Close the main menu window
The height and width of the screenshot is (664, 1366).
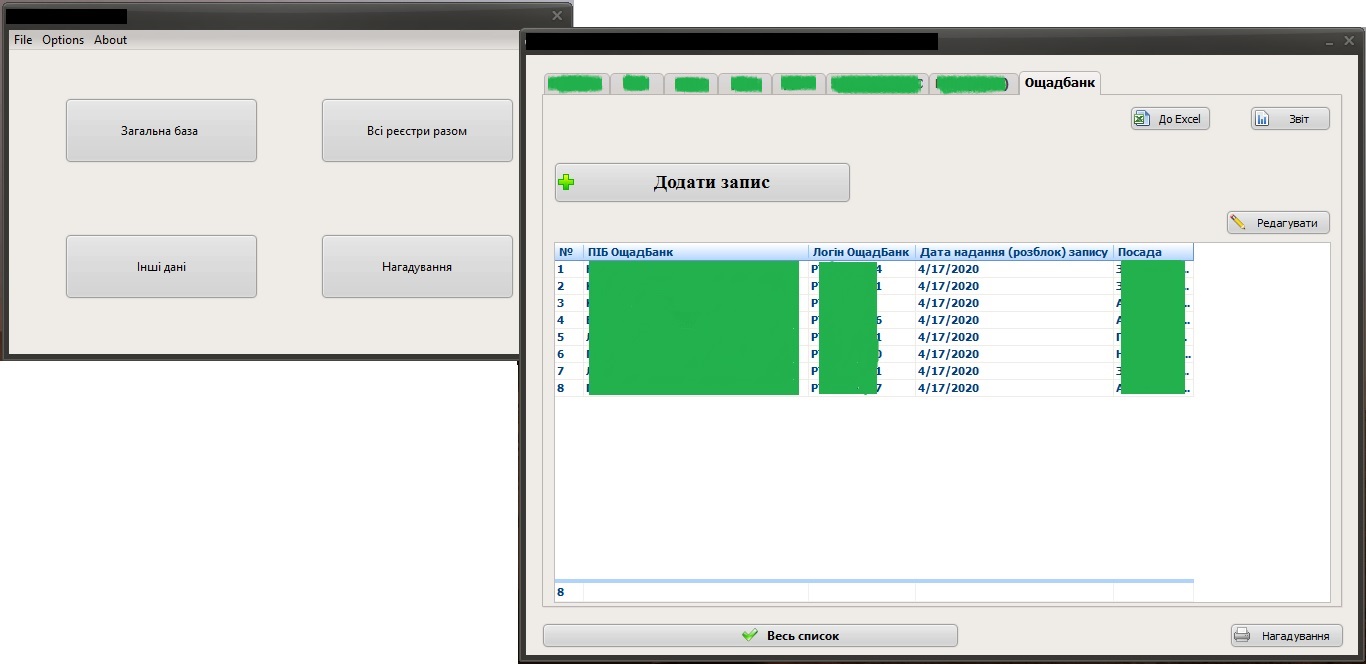[557, 15]
